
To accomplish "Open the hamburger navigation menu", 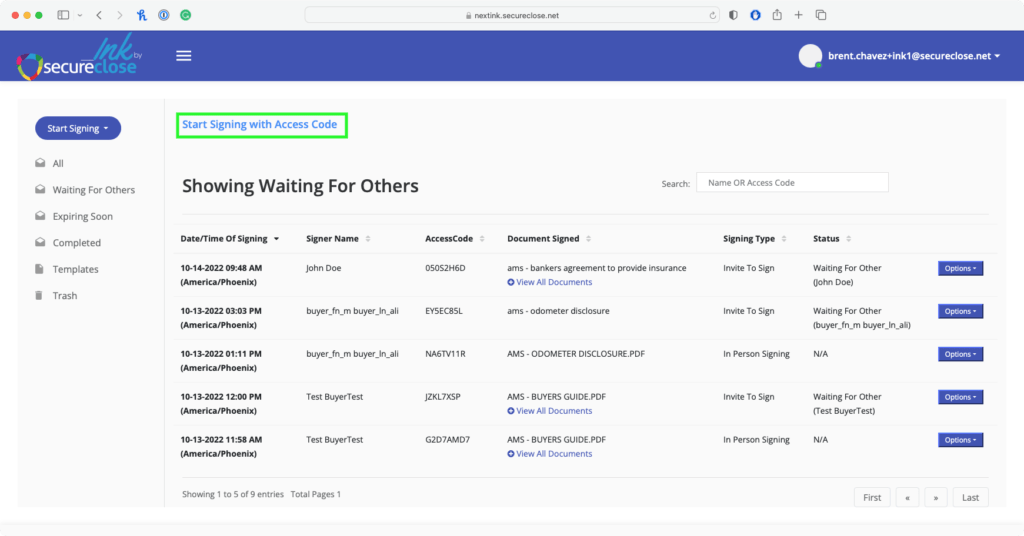I will 183,56.
